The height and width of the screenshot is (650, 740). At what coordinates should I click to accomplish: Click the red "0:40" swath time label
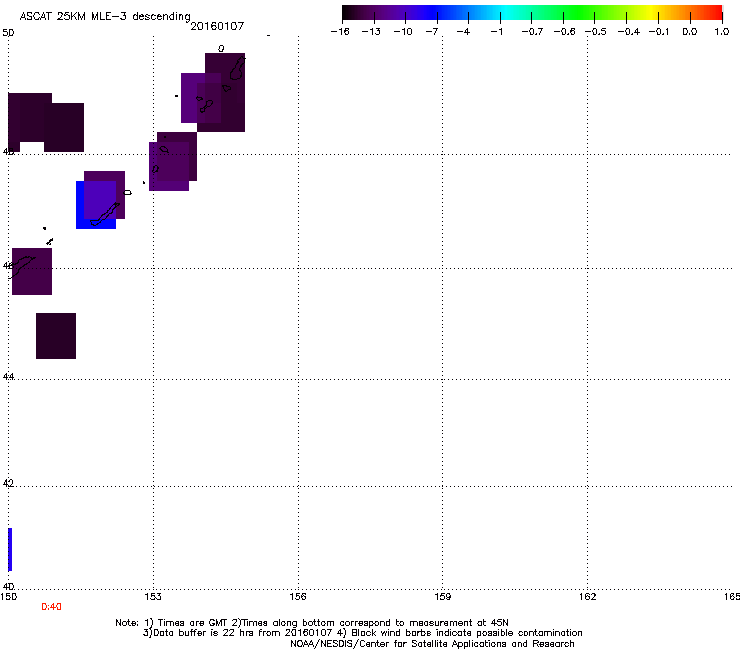coord(51,607)
